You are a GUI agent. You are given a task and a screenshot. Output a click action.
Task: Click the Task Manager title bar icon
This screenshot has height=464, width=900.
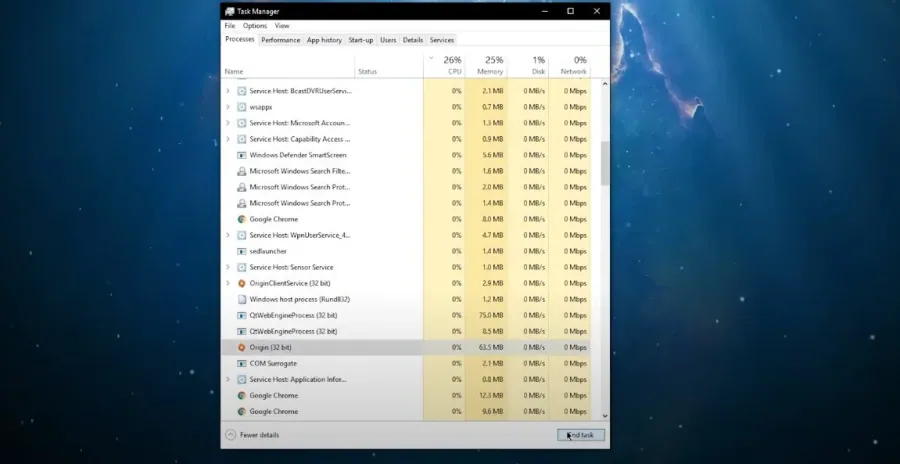pos(230,11)
